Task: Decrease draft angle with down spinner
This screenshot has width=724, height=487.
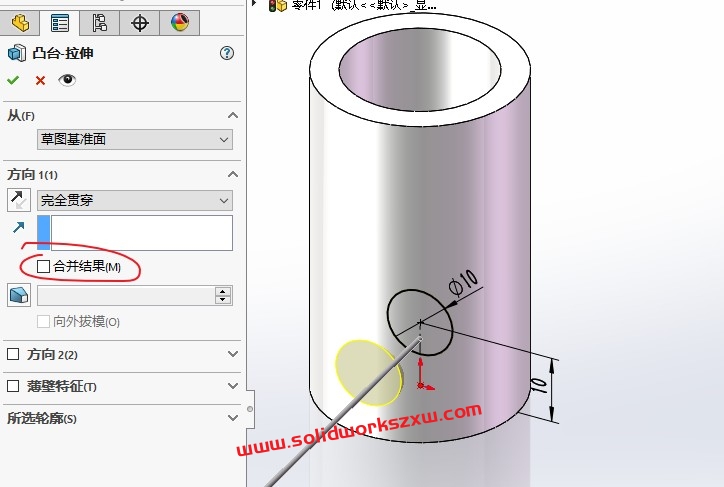Action: [223, 300]
